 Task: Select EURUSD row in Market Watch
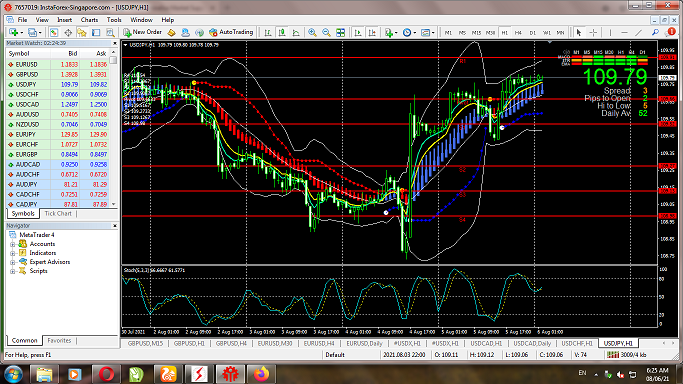click(x=57, y=64)
